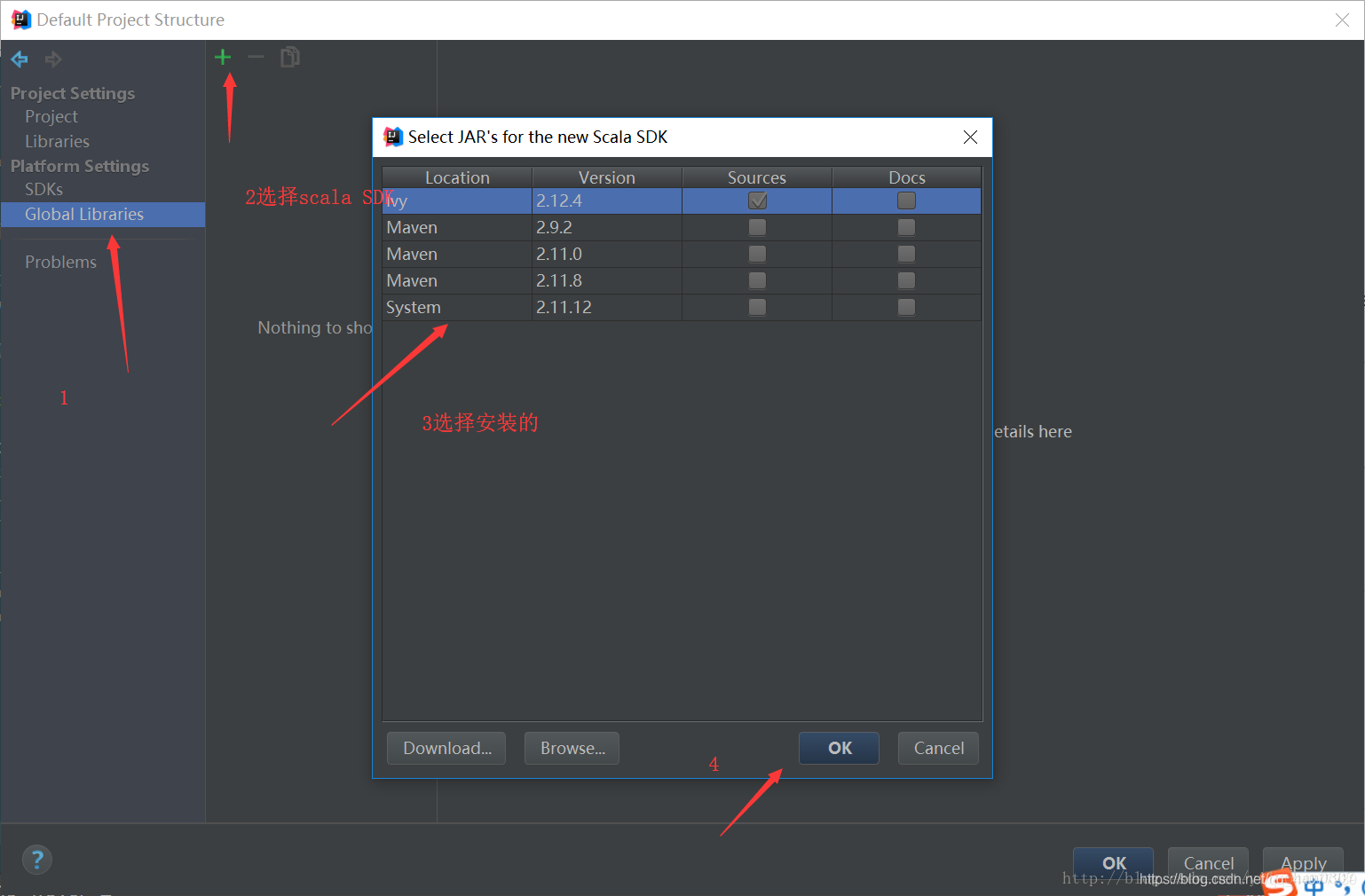Click the Download... button
The width and height of the screenshot is (1365, 896).
tap(446, 748)
